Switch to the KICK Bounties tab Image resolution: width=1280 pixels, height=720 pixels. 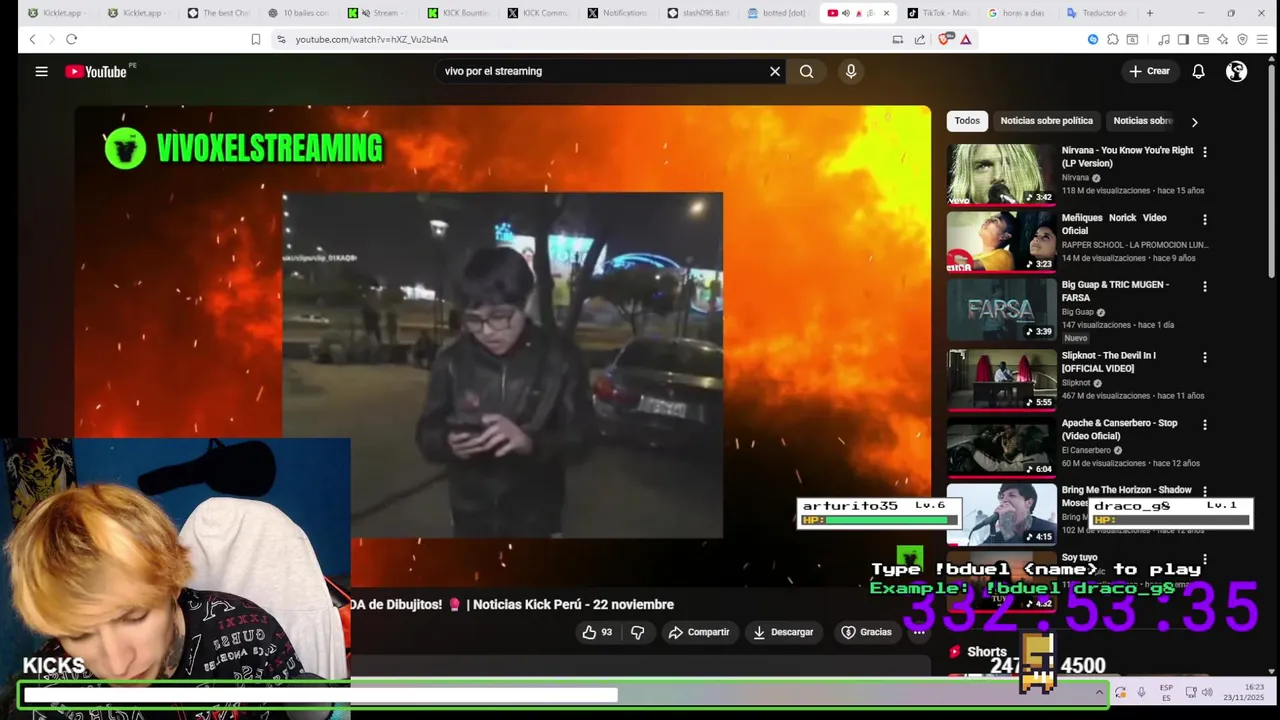(458, 13)
